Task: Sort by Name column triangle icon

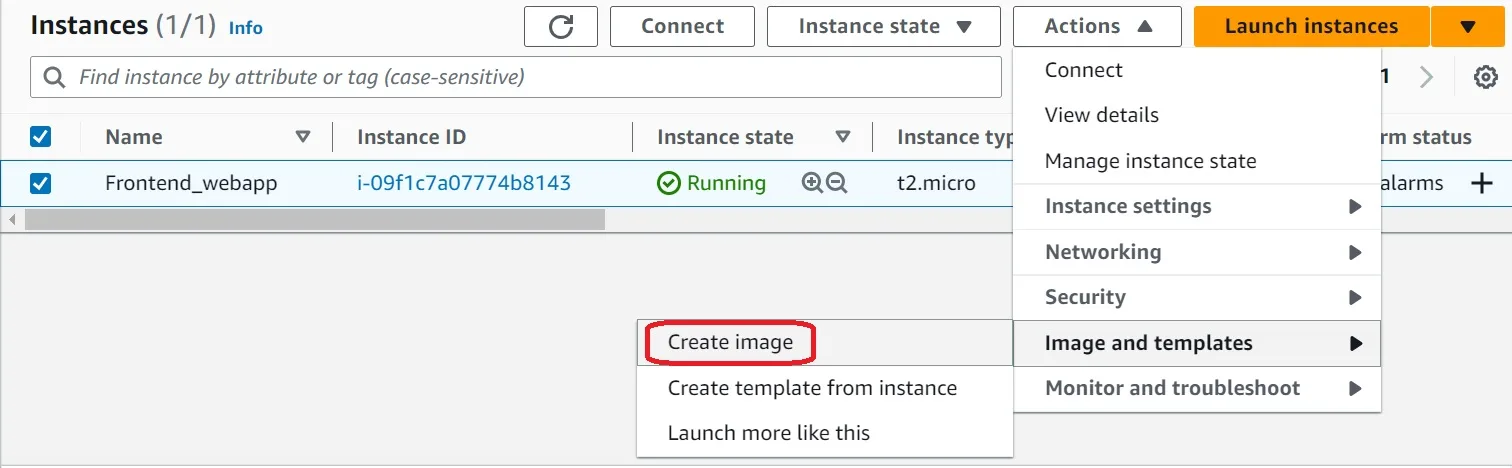Action: [x=303, y=137]
